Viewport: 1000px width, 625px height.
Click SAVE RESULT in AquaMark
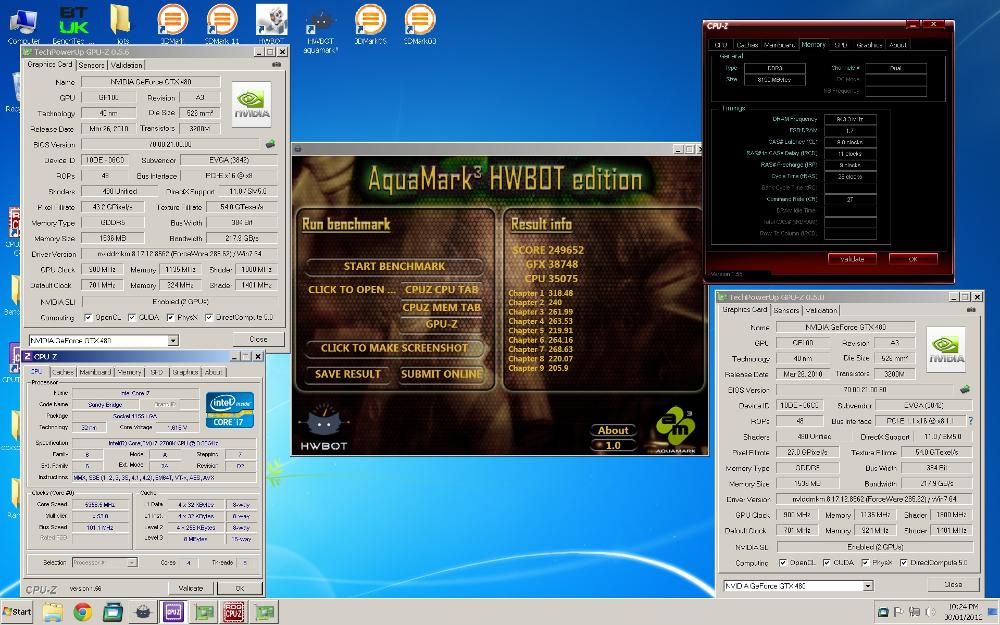[x=348, y=374]
